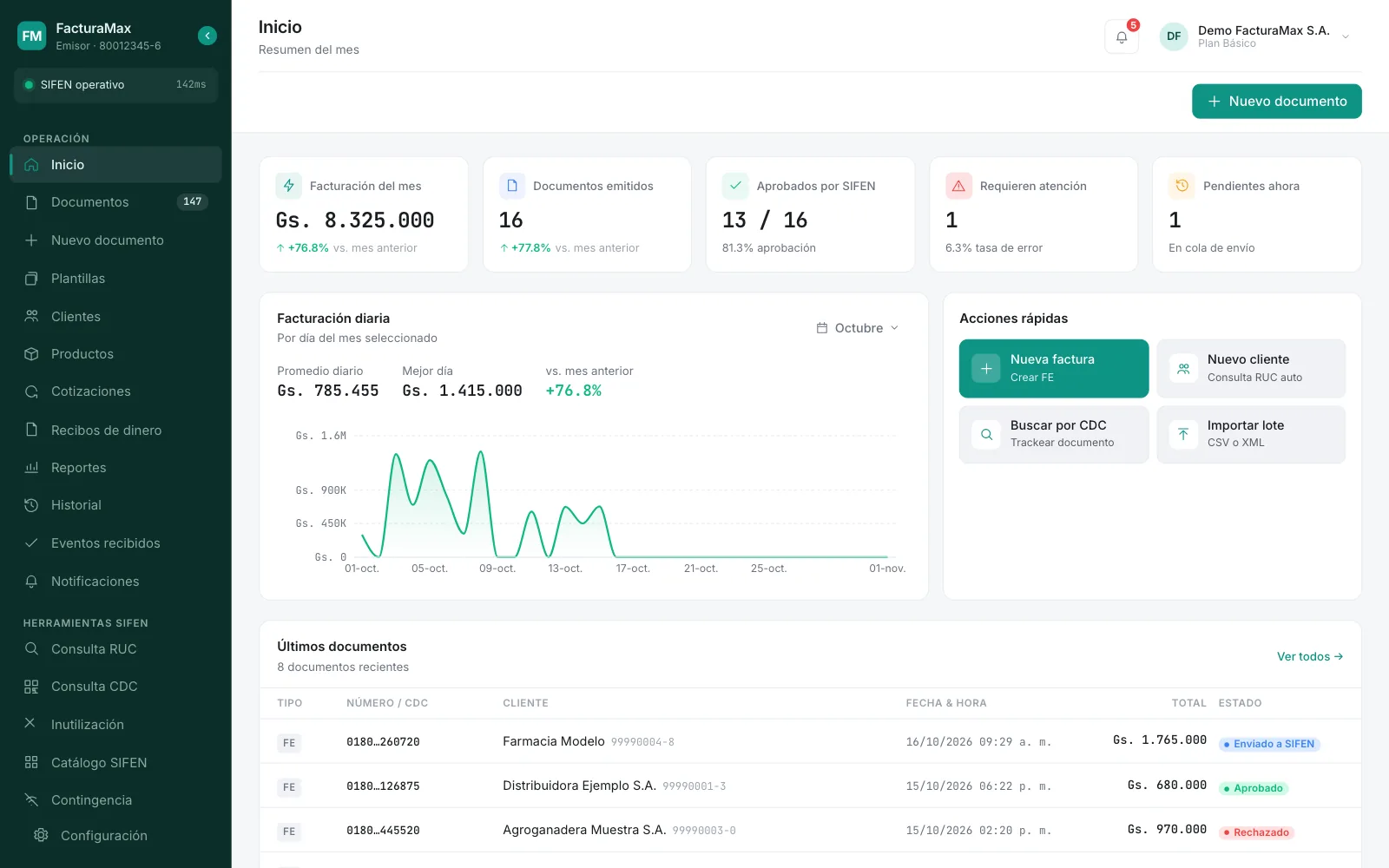Open the Octubre month dropdown
Image resolution: width=1389 pixels, height=868 pixels.
(x=858, y=328)
